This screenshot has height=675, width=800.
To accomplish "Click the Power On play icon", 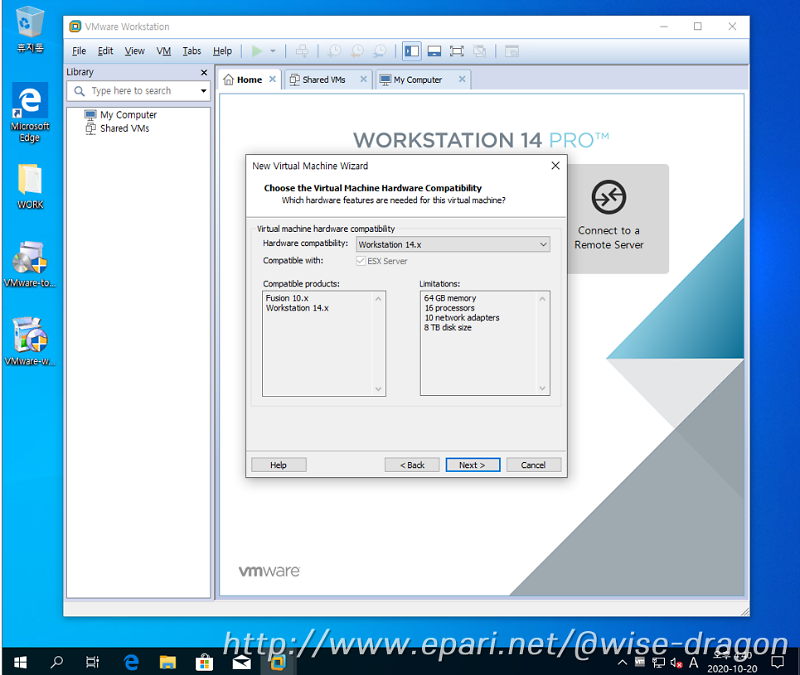I will click(257, 51).
